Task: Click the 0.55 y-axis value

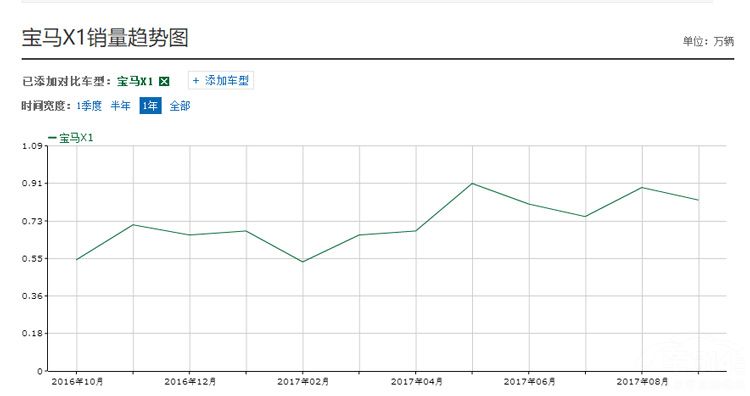Action: (32, 258)
